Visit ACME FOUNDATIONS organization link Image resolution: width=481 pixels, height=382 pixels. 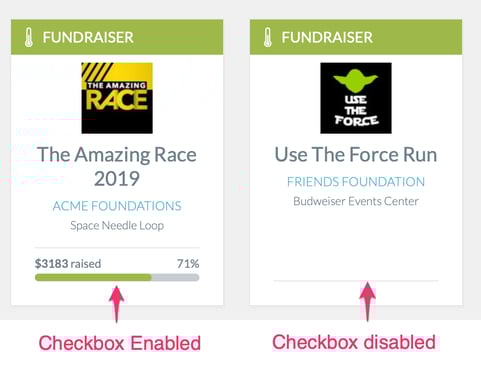pyautogui.click(x=117, y=206)
